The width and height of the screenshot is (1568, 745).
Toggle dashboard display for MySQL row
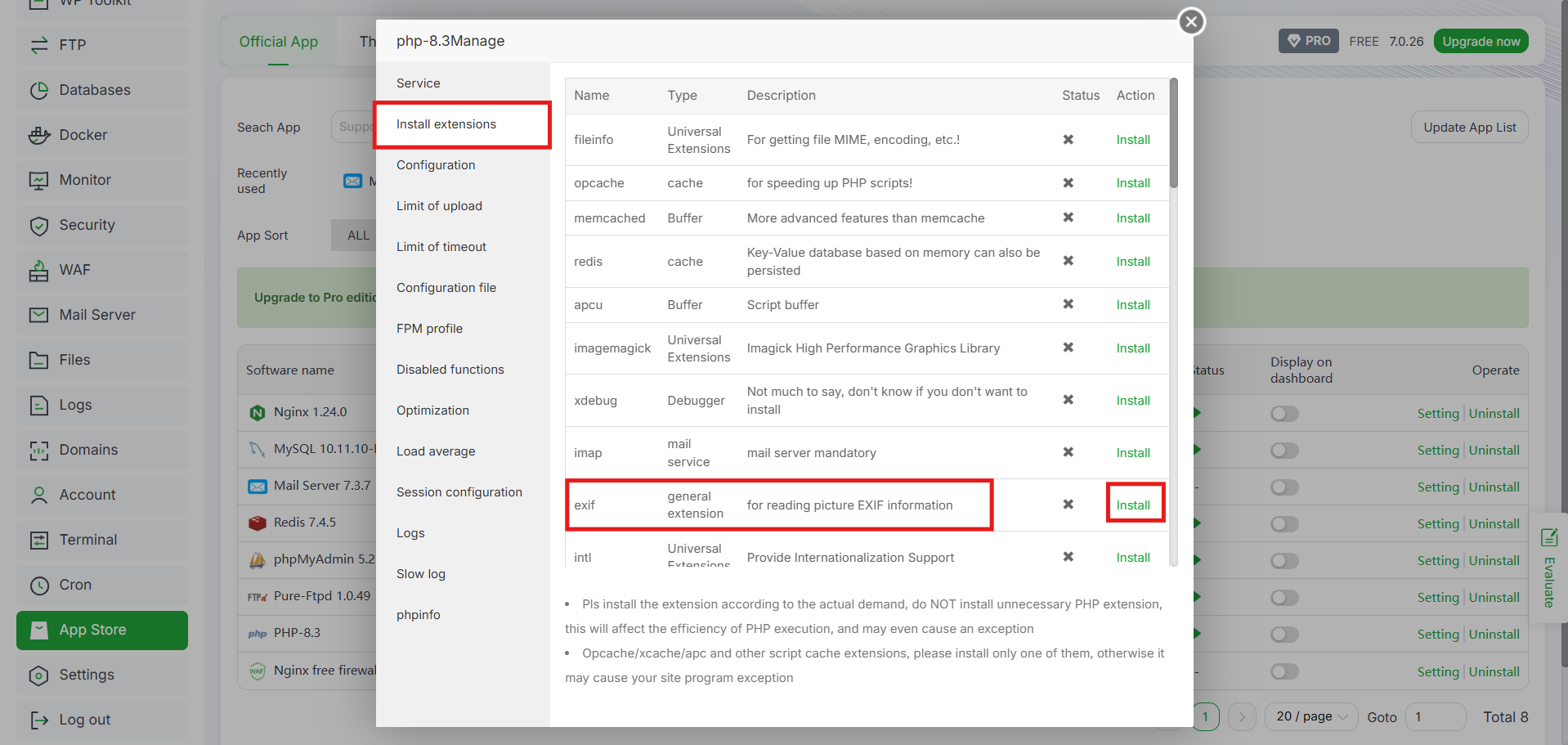1284,451
